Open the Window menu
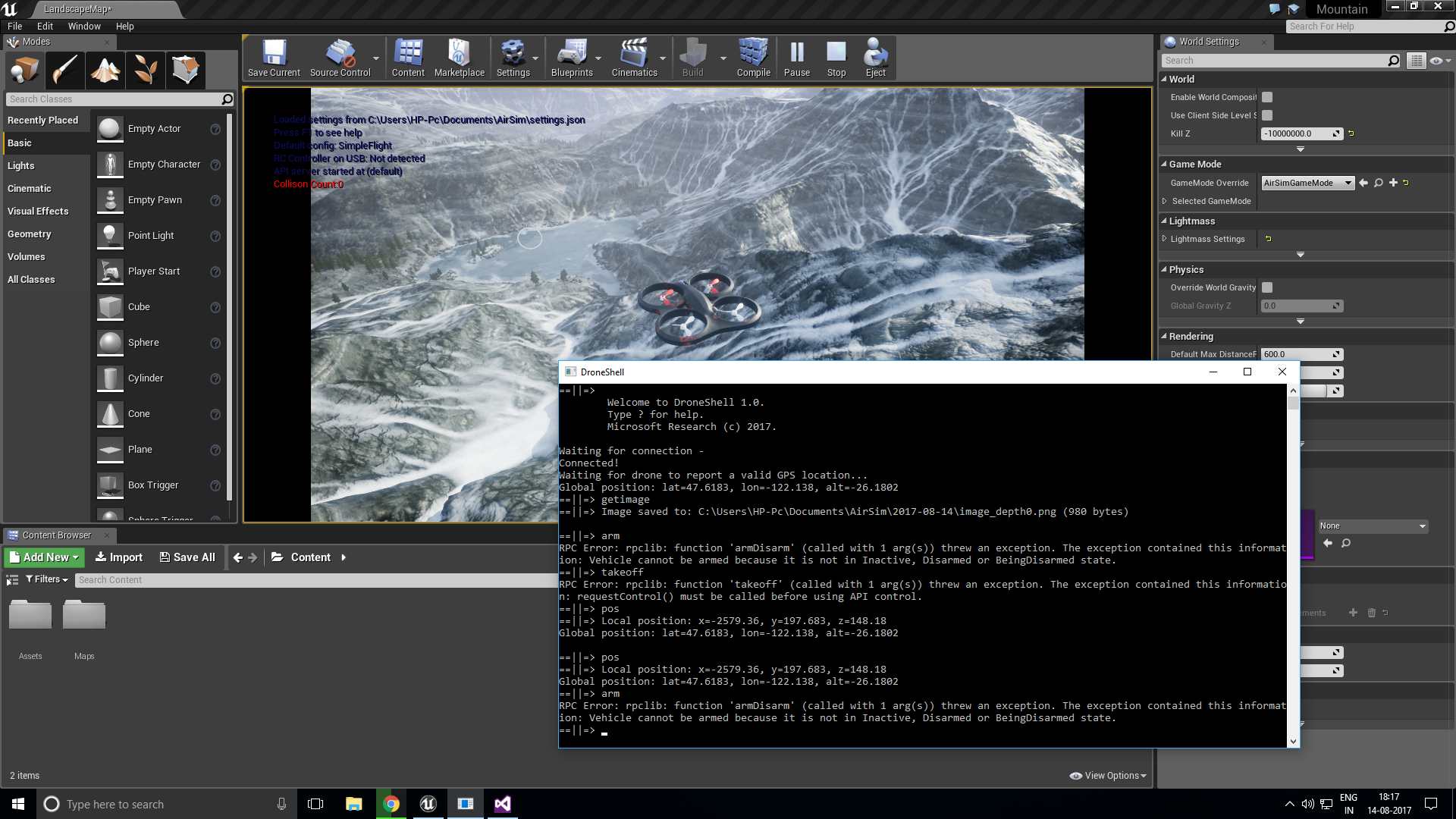Viewport: 1456px width, 819px height. 84,26
